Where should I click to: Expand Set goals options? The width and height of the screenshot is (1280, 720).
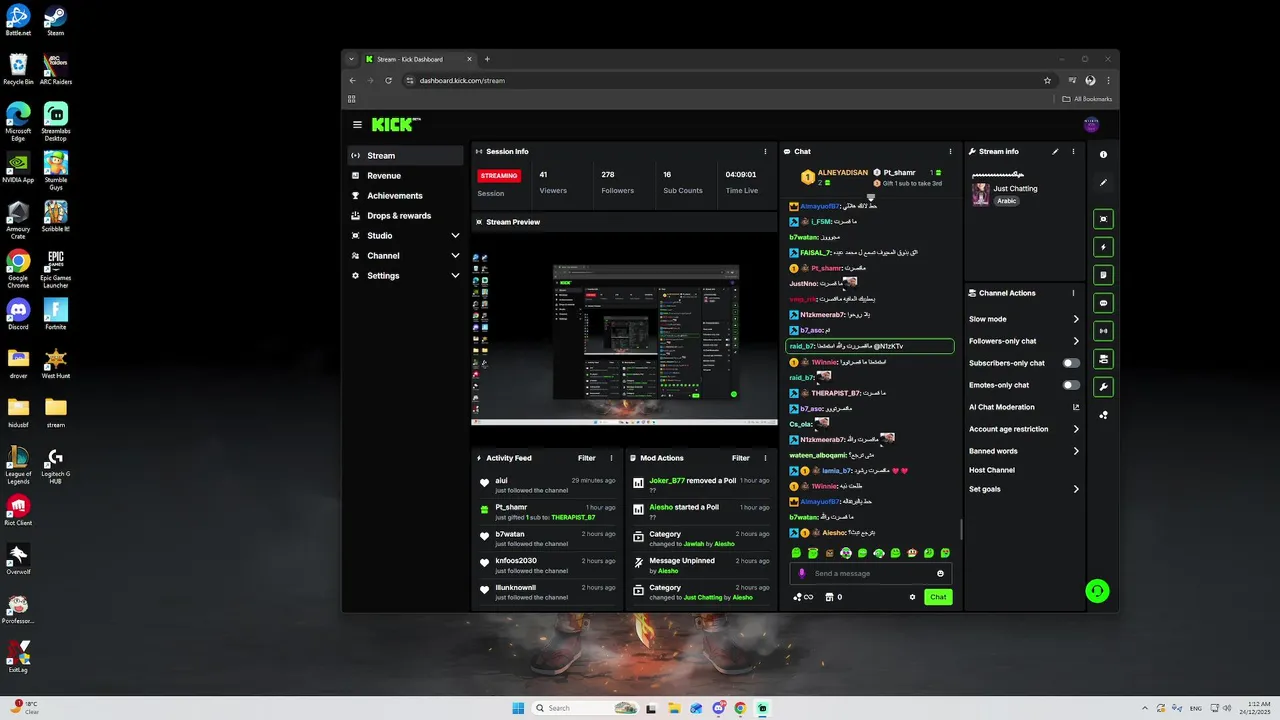(1076, 489)
